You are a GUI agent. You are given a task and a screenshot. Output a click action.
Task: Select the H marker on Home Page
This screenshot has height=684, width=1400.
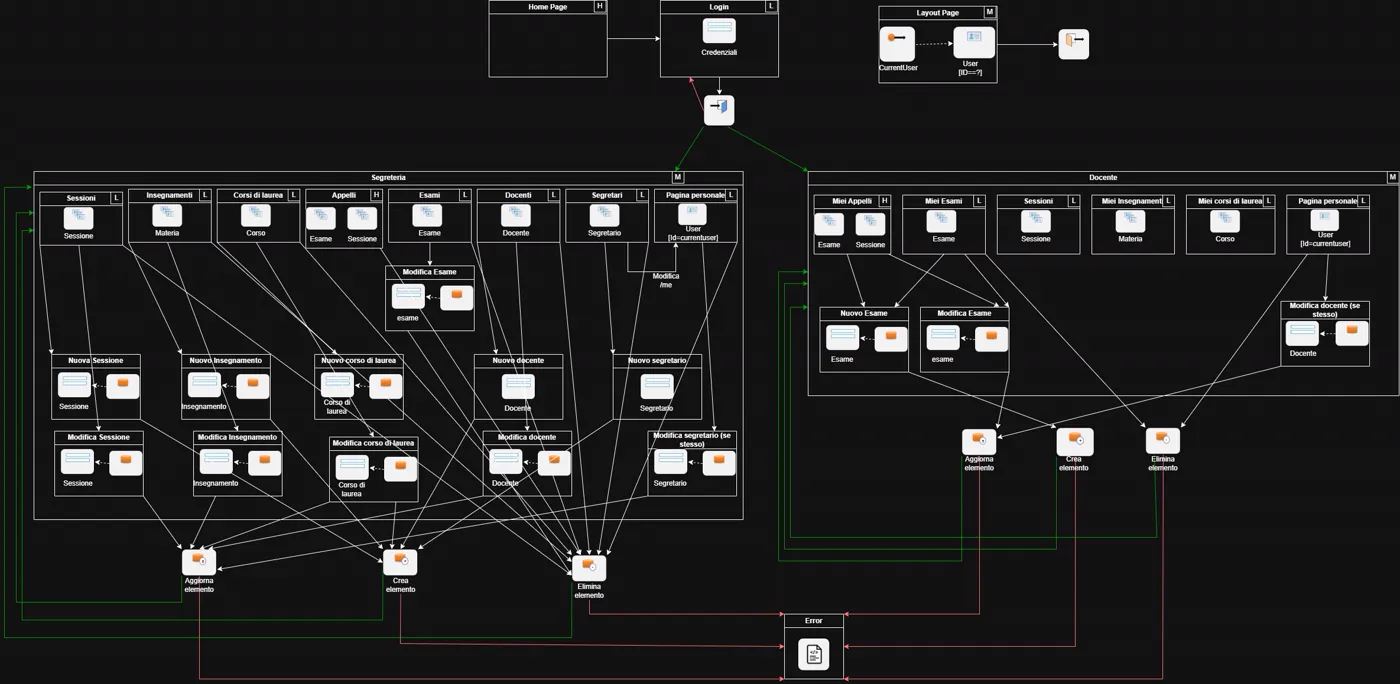pyautogui.click(x=600, y=7)
